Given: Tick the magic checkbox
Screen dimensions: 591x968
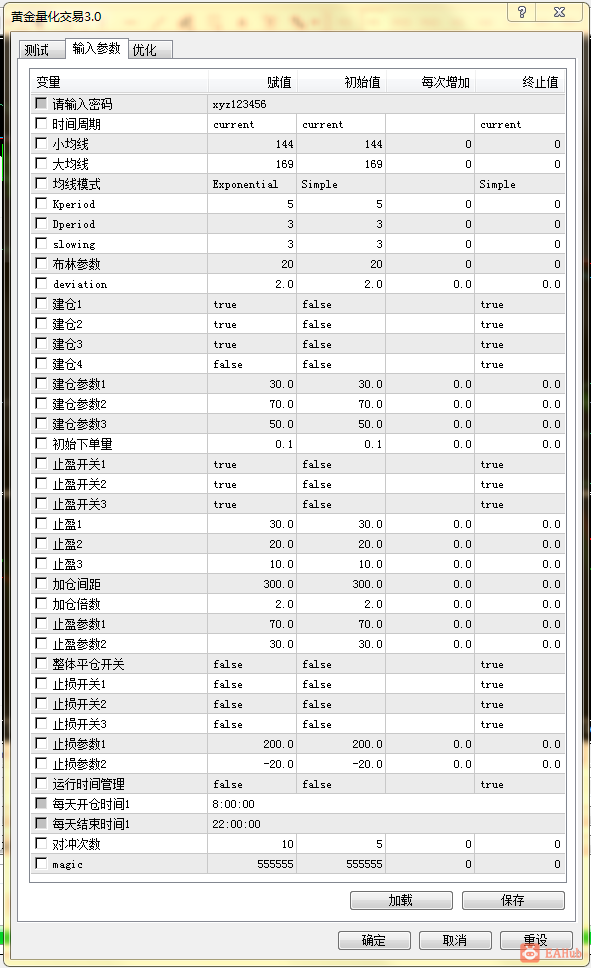Looking at the screenshot, I should [41, 863].
